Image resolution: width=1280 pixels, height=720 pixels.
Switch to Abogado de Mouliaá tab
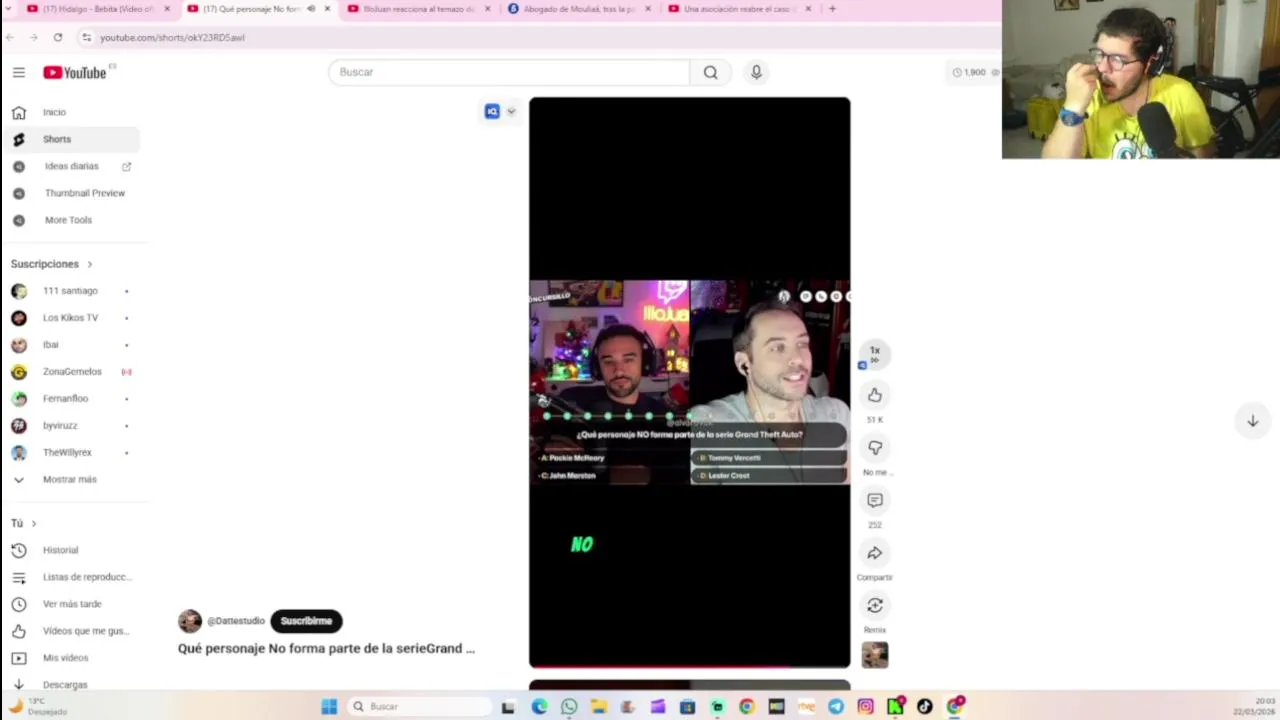pos(578,9)
